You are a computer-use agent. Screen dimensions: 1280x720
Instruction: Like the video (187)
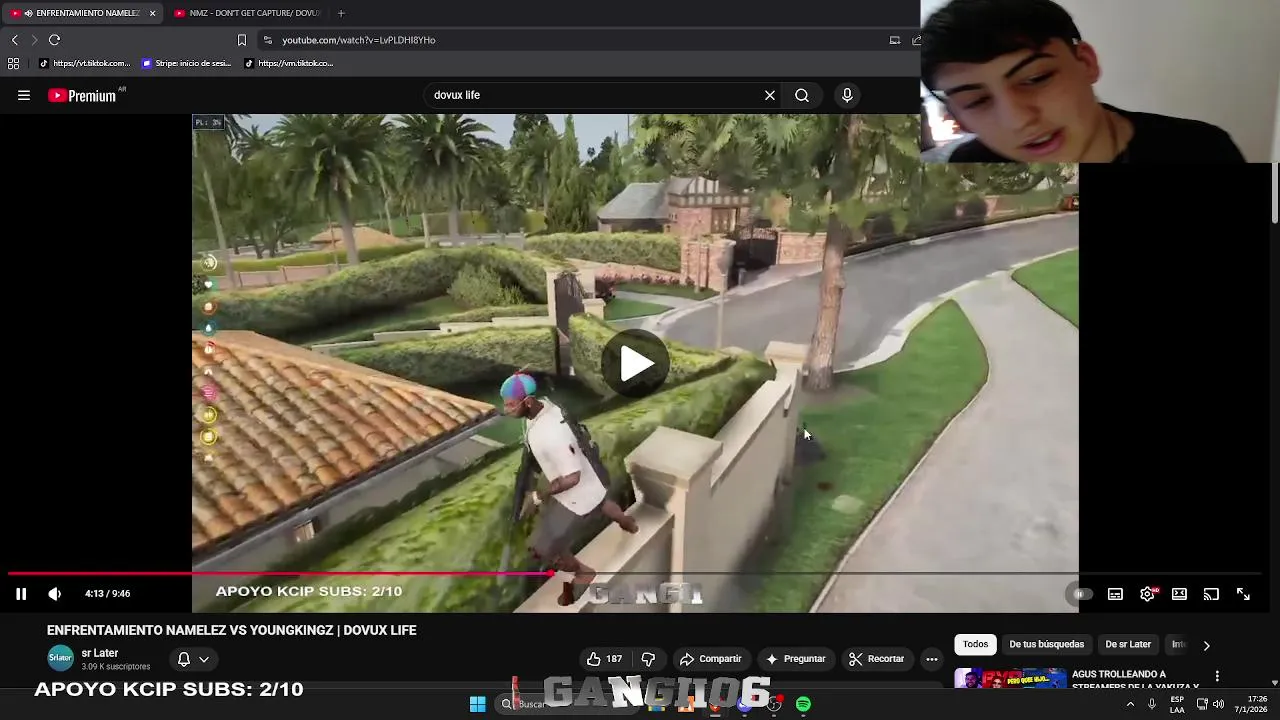click(x=604, y=659)
